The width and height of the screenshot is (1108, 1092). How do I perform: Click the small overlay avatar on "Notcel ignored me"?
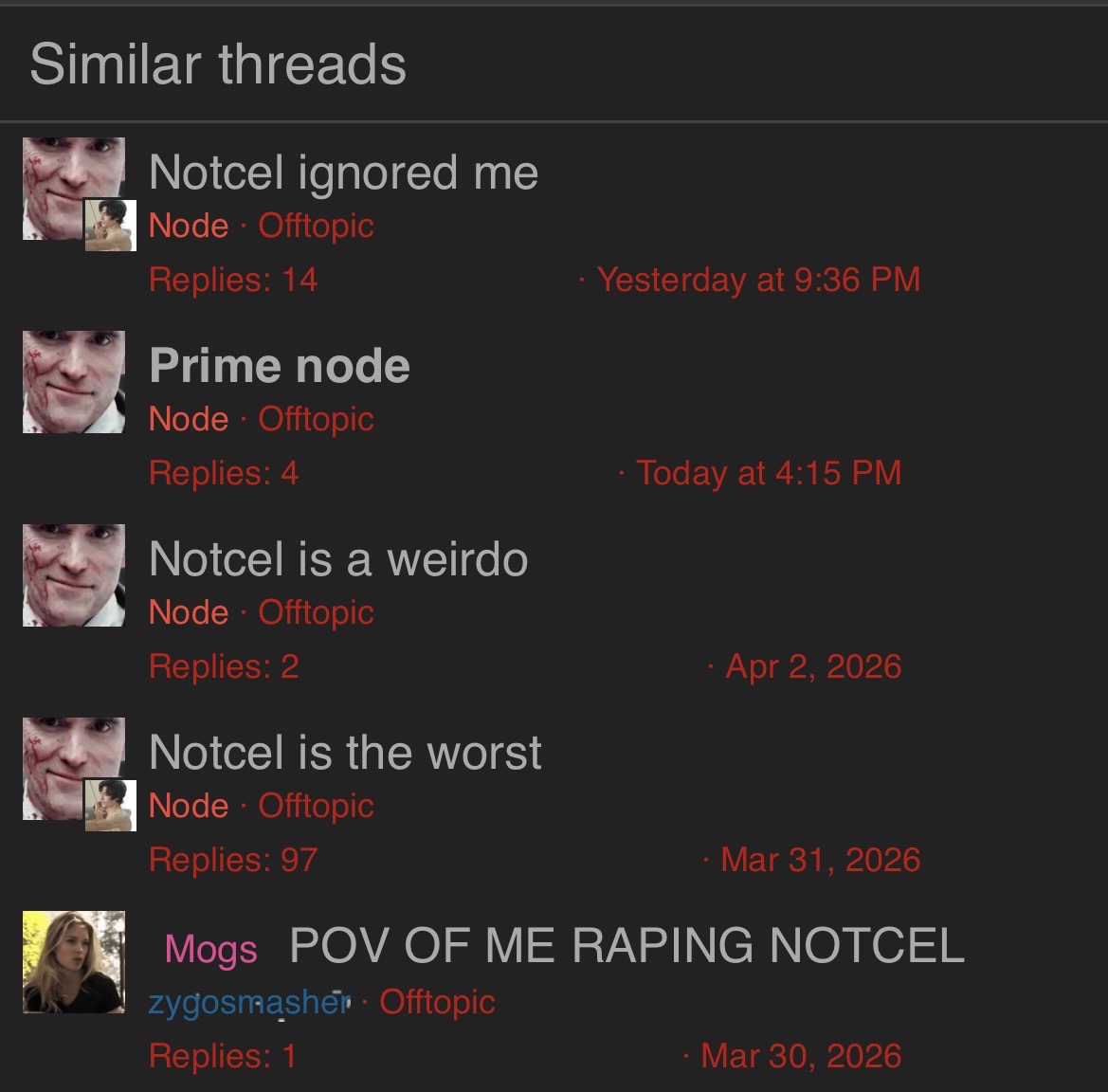tap(111, 226)
